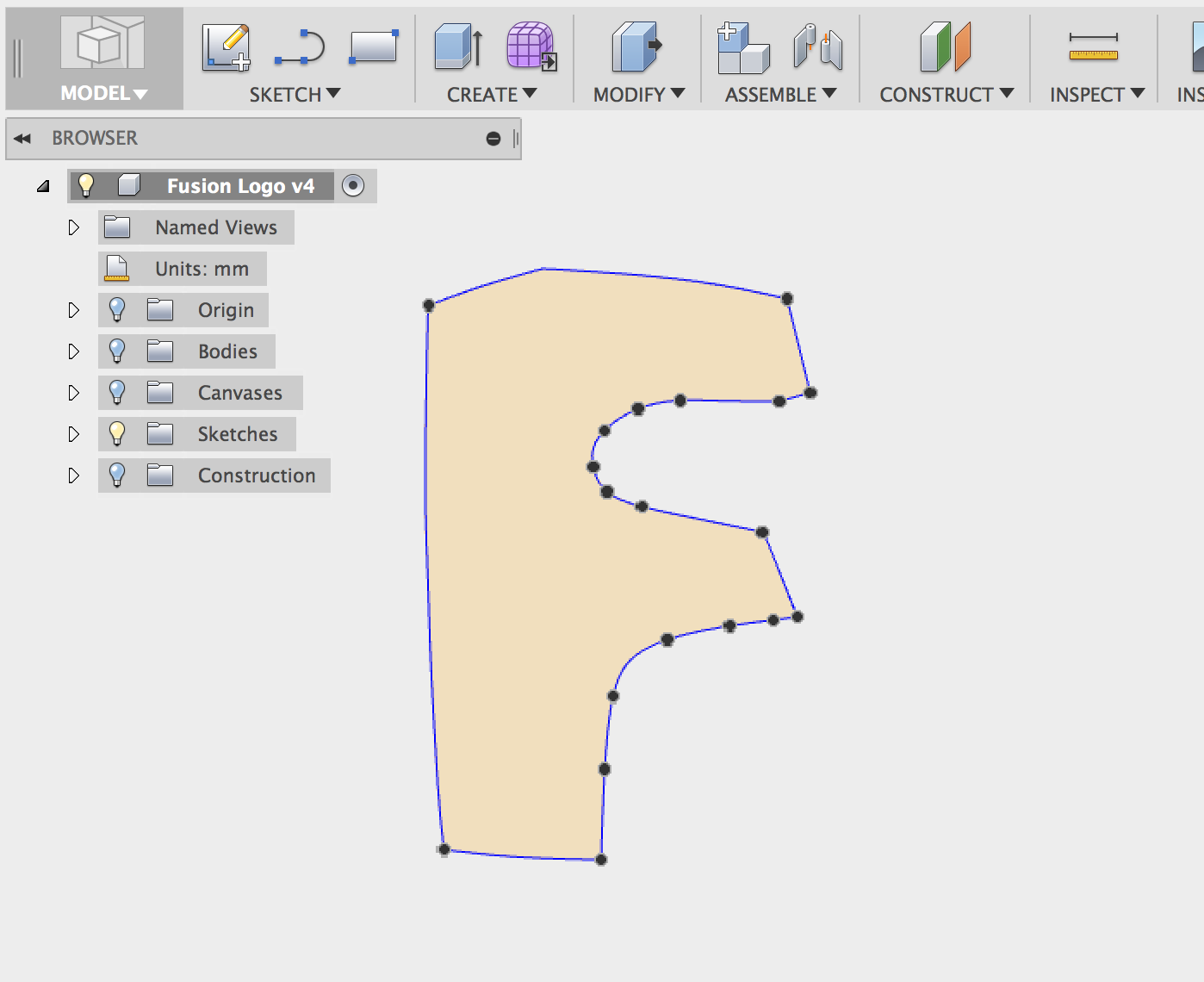Expand the Named Views folder
Viewport: 1204px width, 982px height.
[73, 227]
